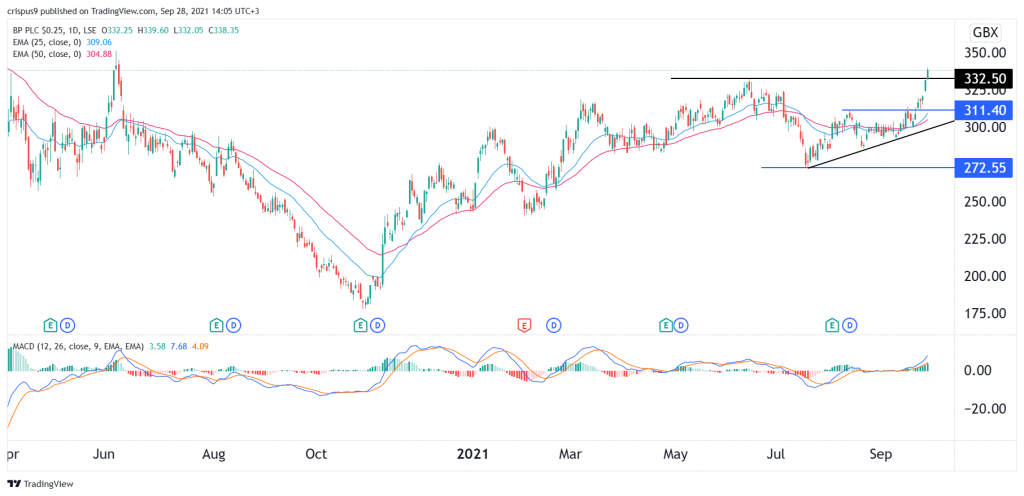
Task: Click green E marker between Oct and 2021 labels
Action: (x=360, y=324)
